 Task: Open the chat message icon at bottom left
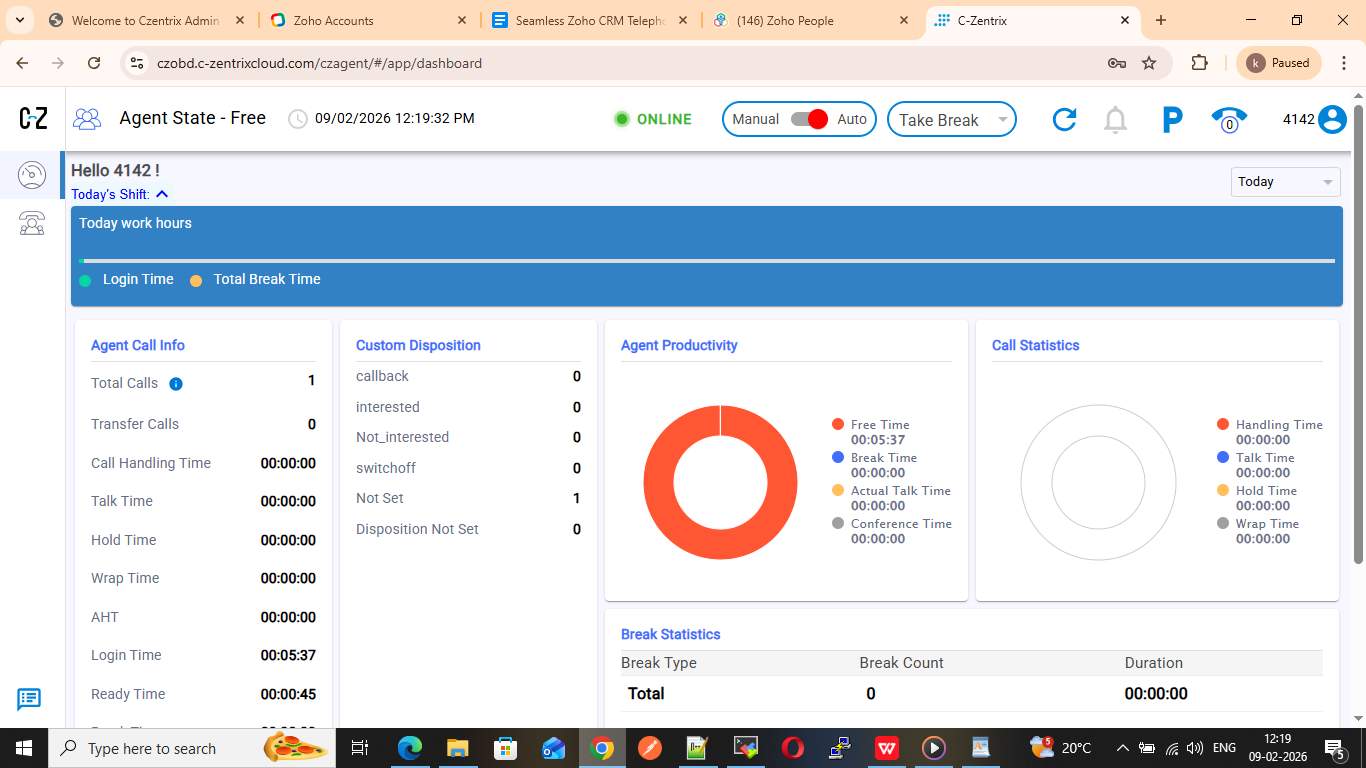pos(29,699)
